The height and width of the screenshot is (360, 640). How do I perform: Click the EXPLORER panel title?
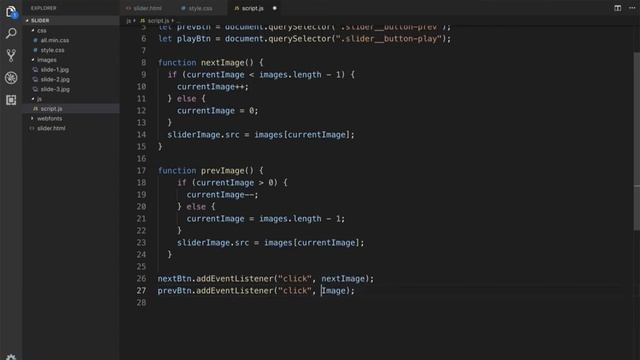click(x=44, y=8)
